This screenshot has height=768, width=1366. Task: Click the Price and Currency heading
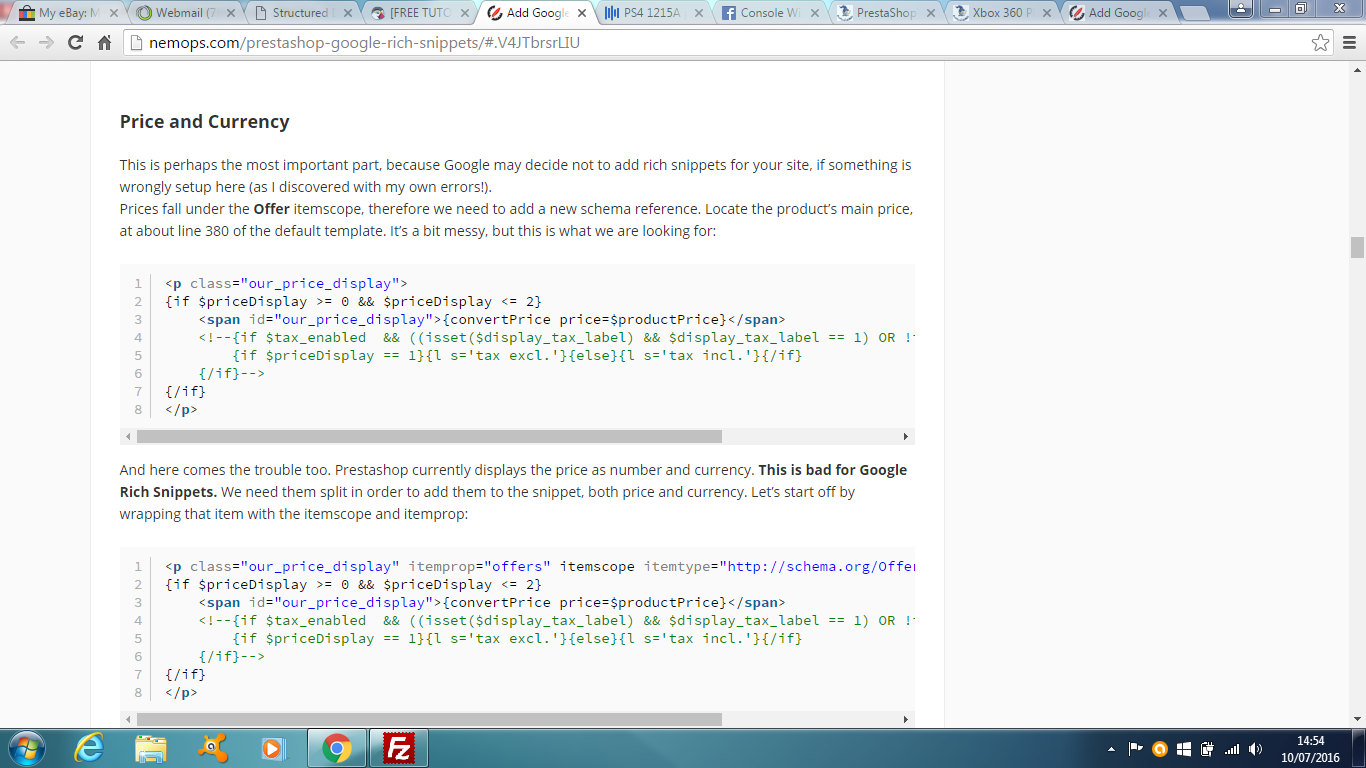point(204,122)
